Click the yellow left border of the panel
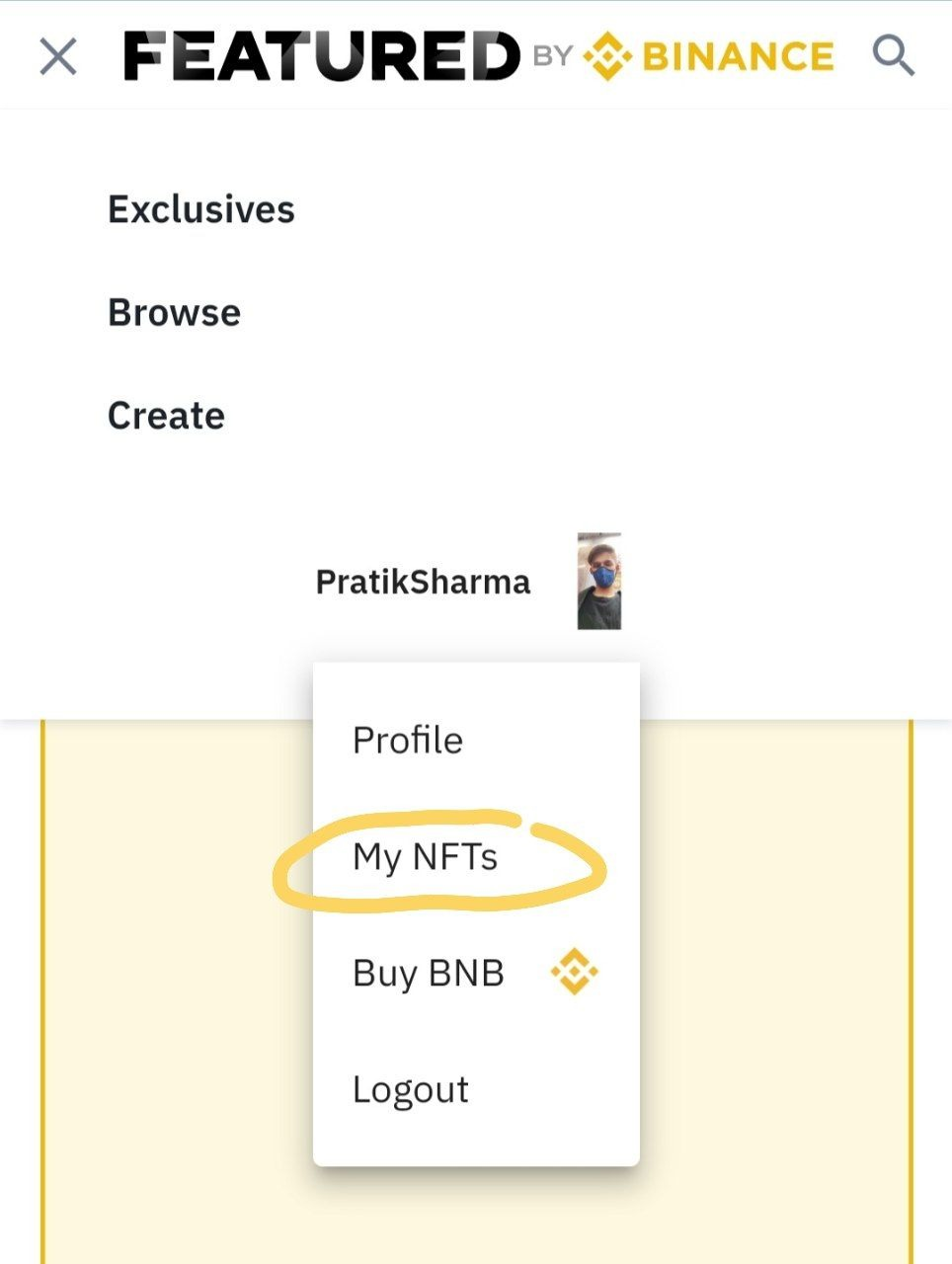 [x=42, y=987]
